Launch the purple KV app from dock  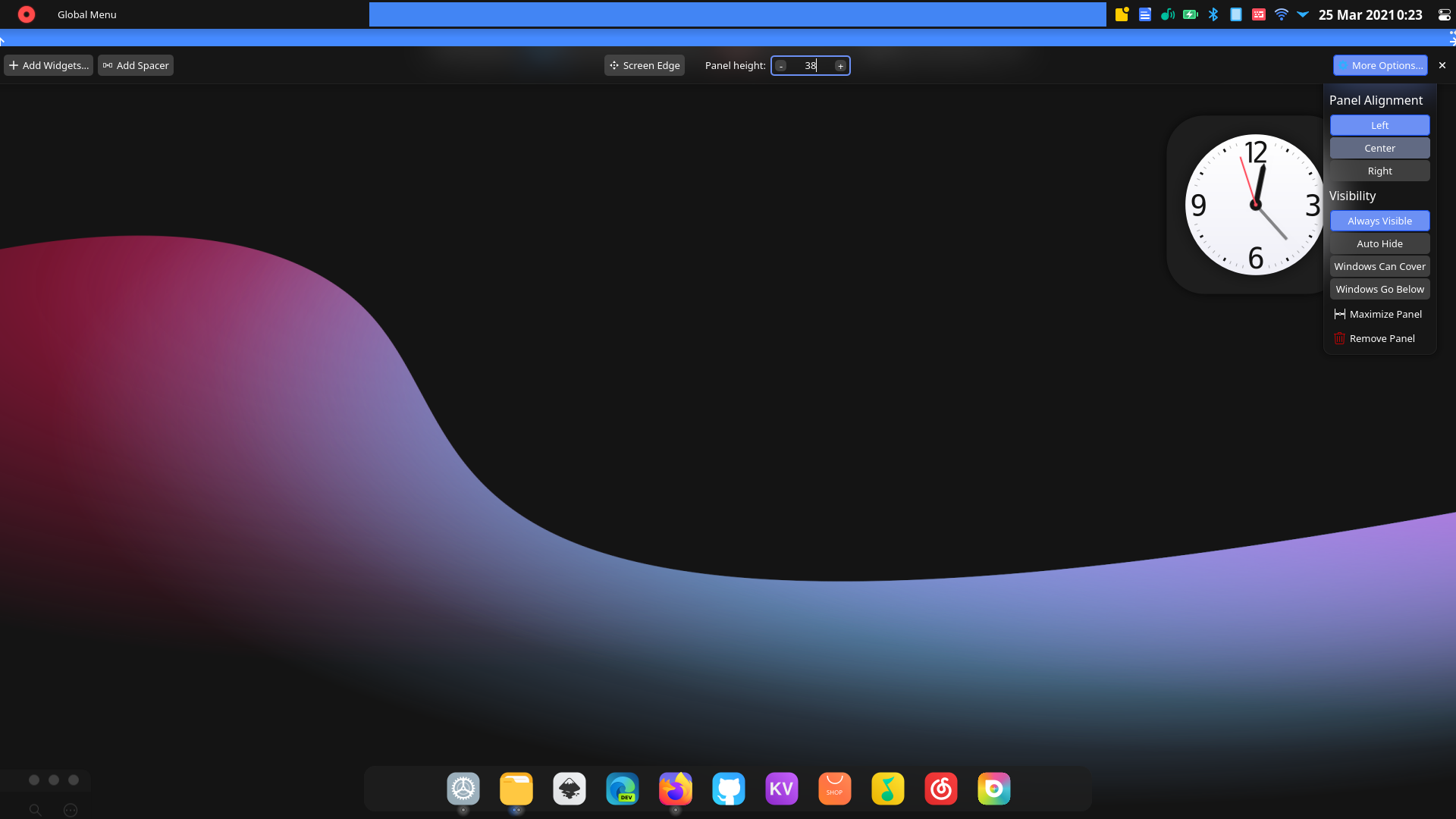coord(782,789)
